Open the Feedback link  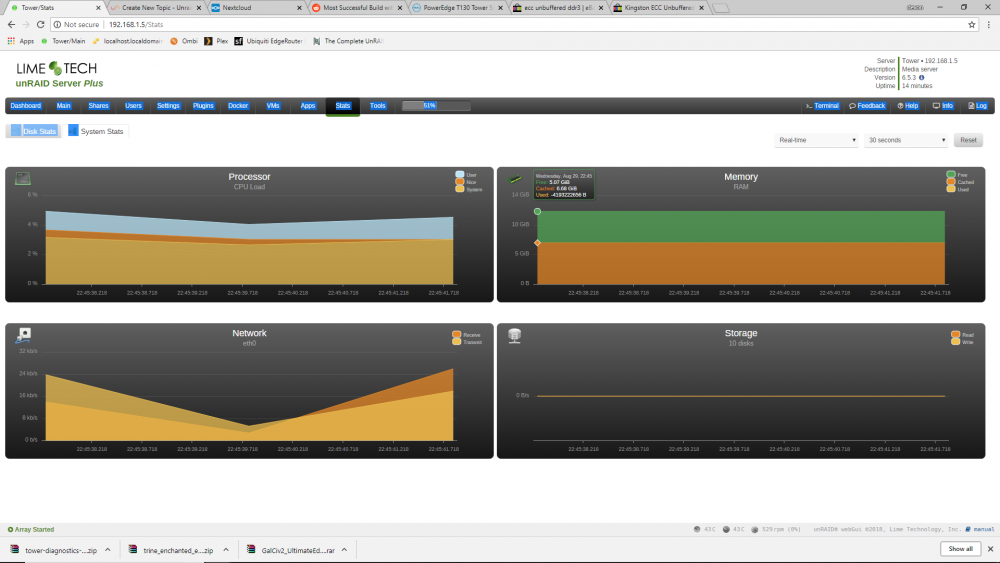pos(867,106)
